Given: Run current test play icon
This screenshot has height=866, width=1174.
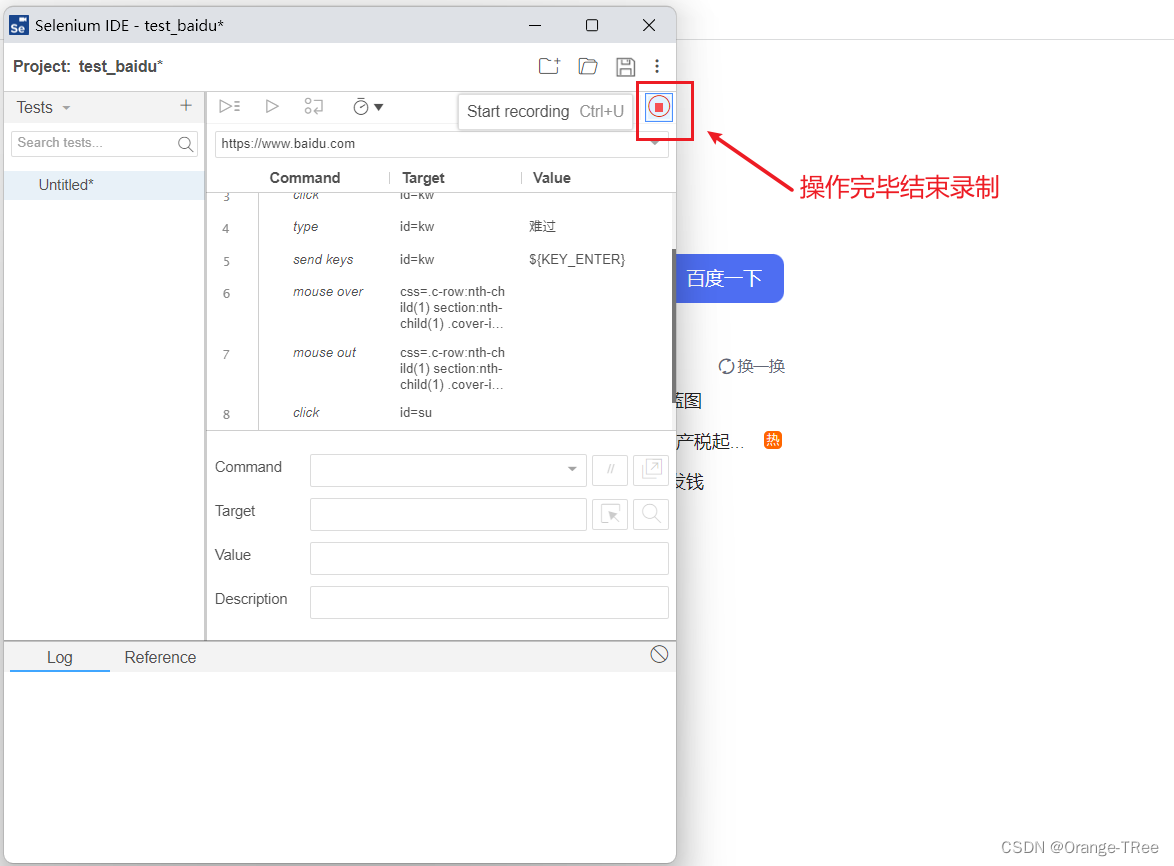Looking at the screenshot, I should [x=272, y=107].
